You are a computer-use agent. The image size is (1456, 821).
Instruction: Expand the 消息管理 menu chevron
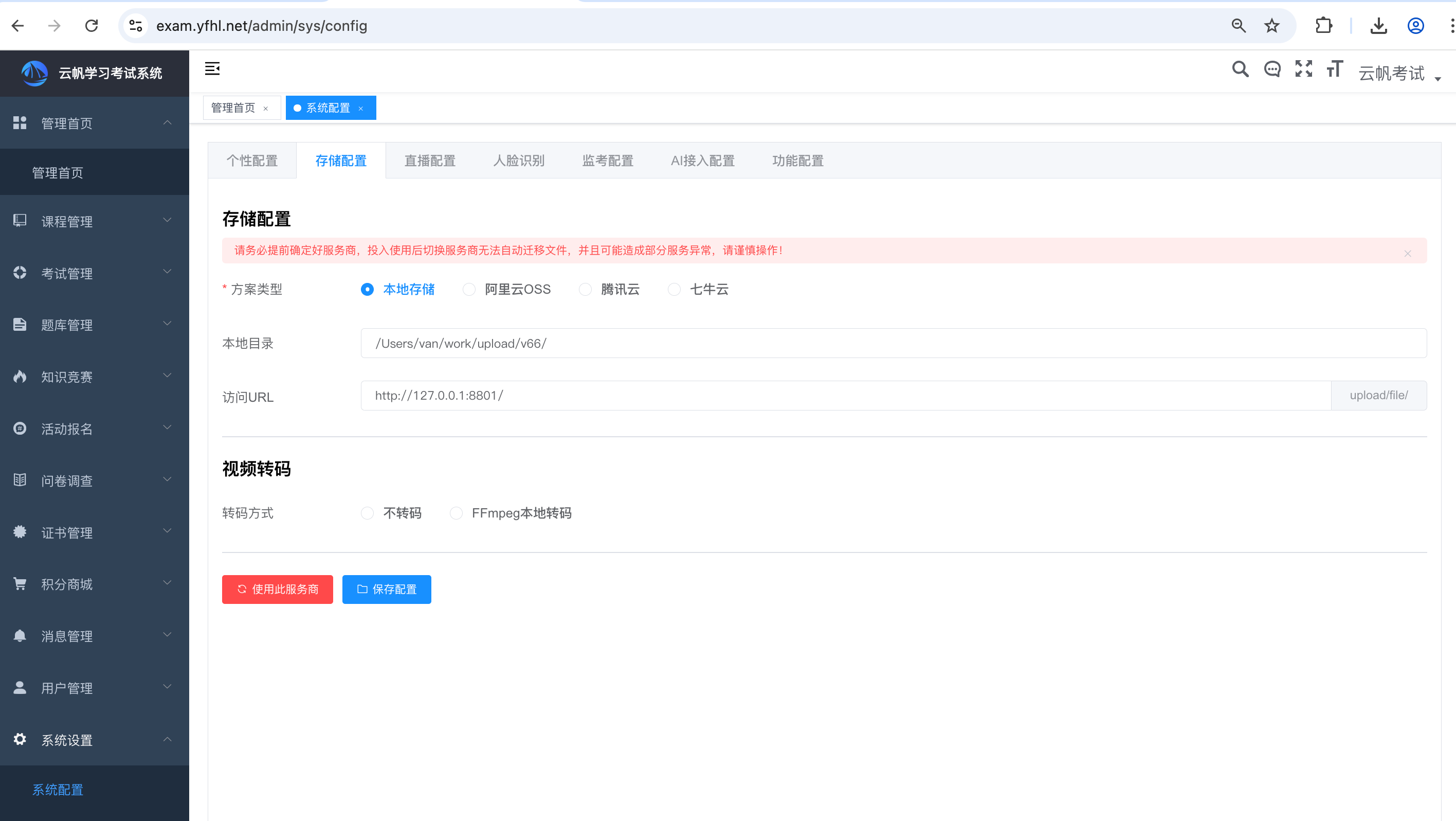tap(167, 635)
